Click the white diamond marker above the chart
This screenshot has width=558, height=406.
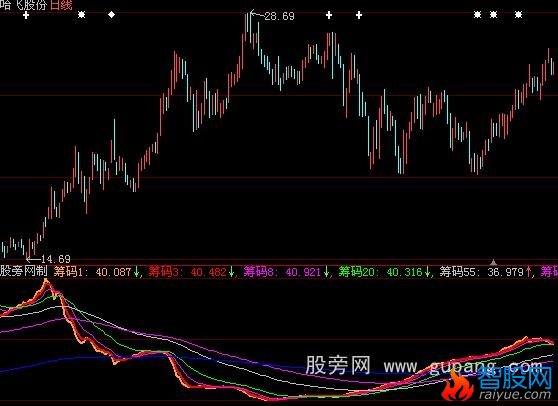tap(111, 15)
